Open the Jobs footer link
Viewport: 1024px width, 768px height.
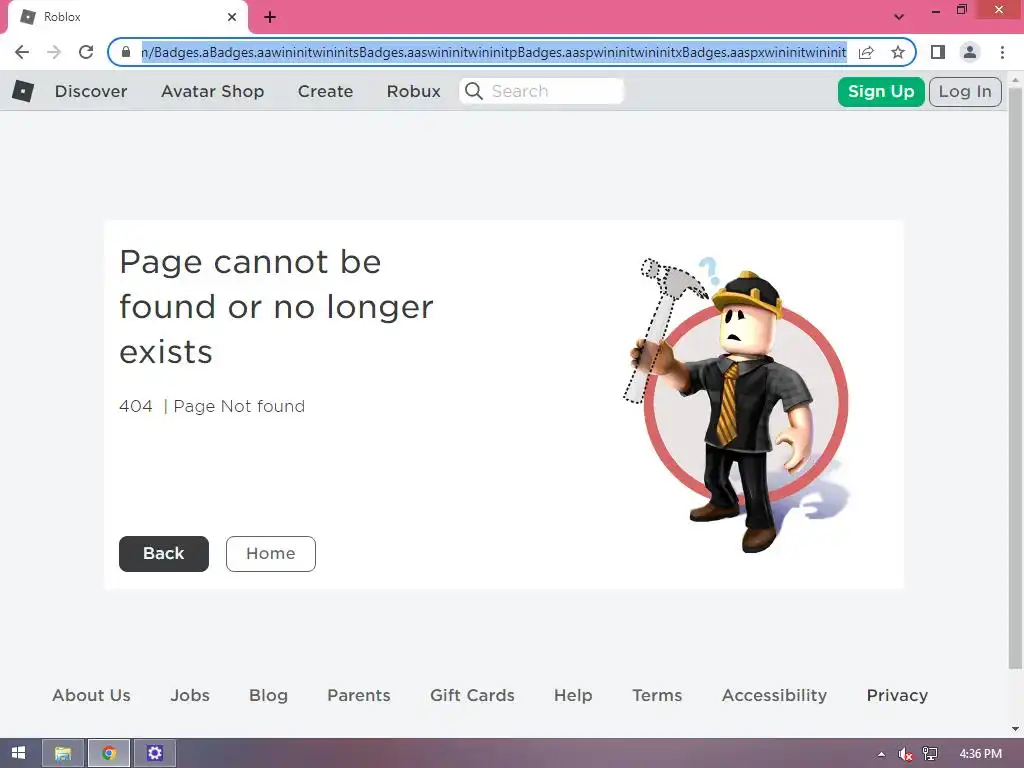point(190,696)
